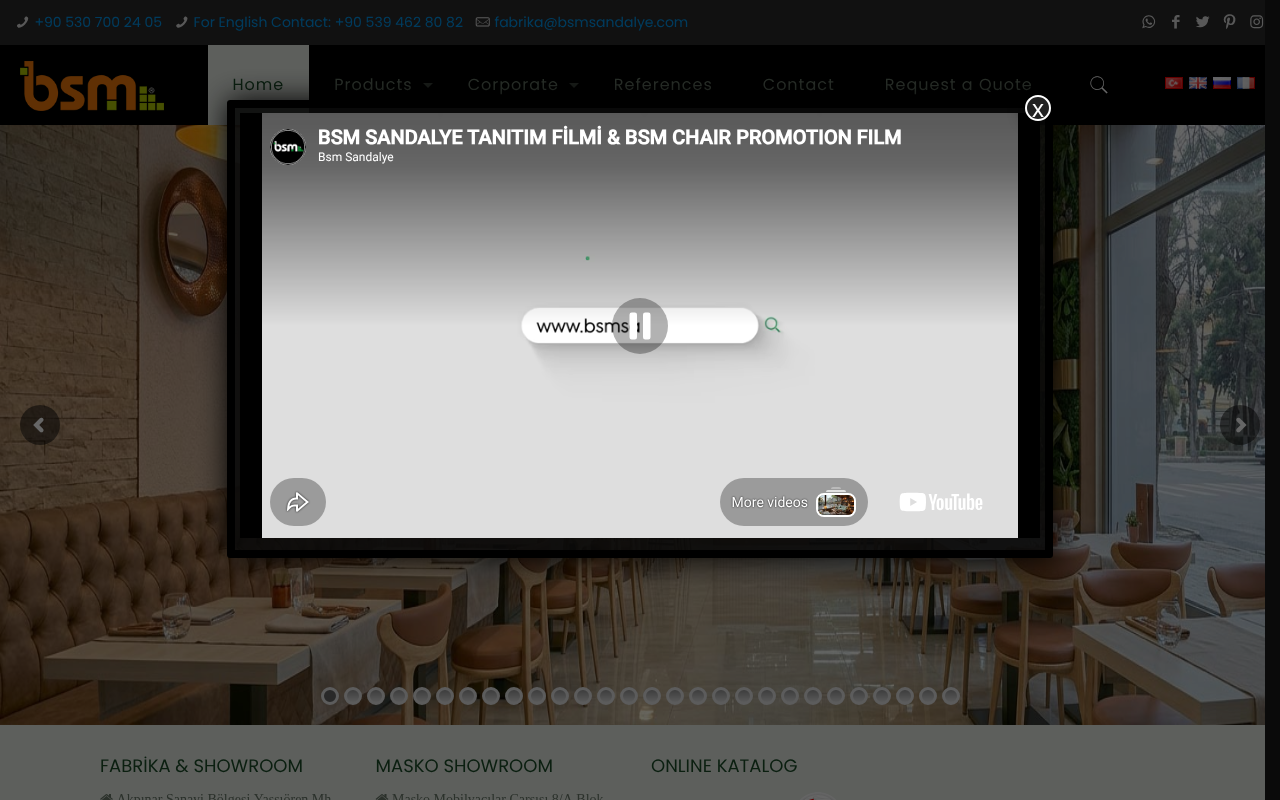
Task: Switch language with the British flag
Action: click(1198, 83)
